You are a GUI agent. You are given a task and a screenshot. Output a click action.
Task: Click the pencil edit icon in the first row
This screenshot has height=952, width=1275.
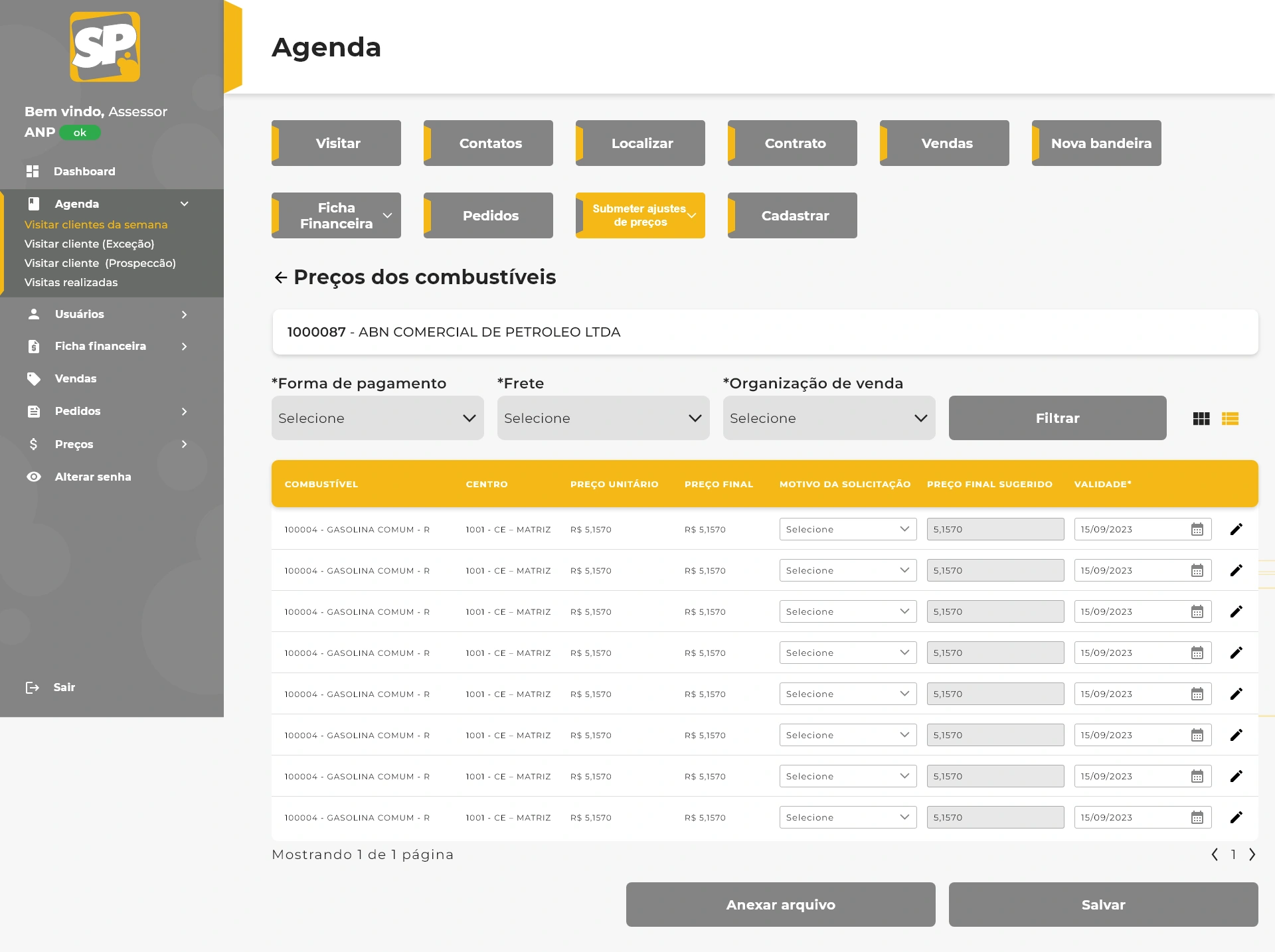point(1236,529)
